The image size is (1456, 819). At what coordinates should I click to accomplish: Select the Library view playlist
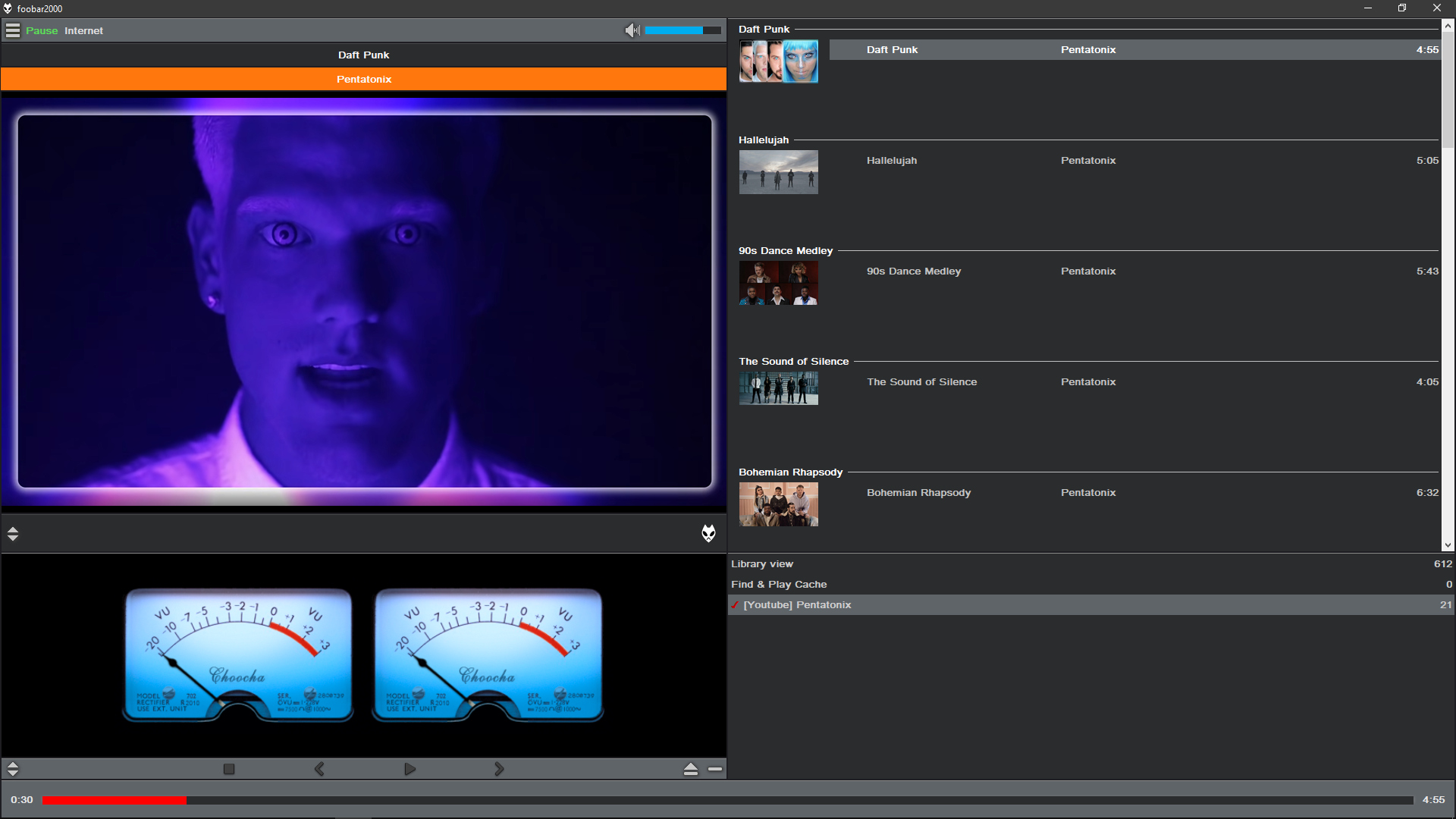point(762,563)
